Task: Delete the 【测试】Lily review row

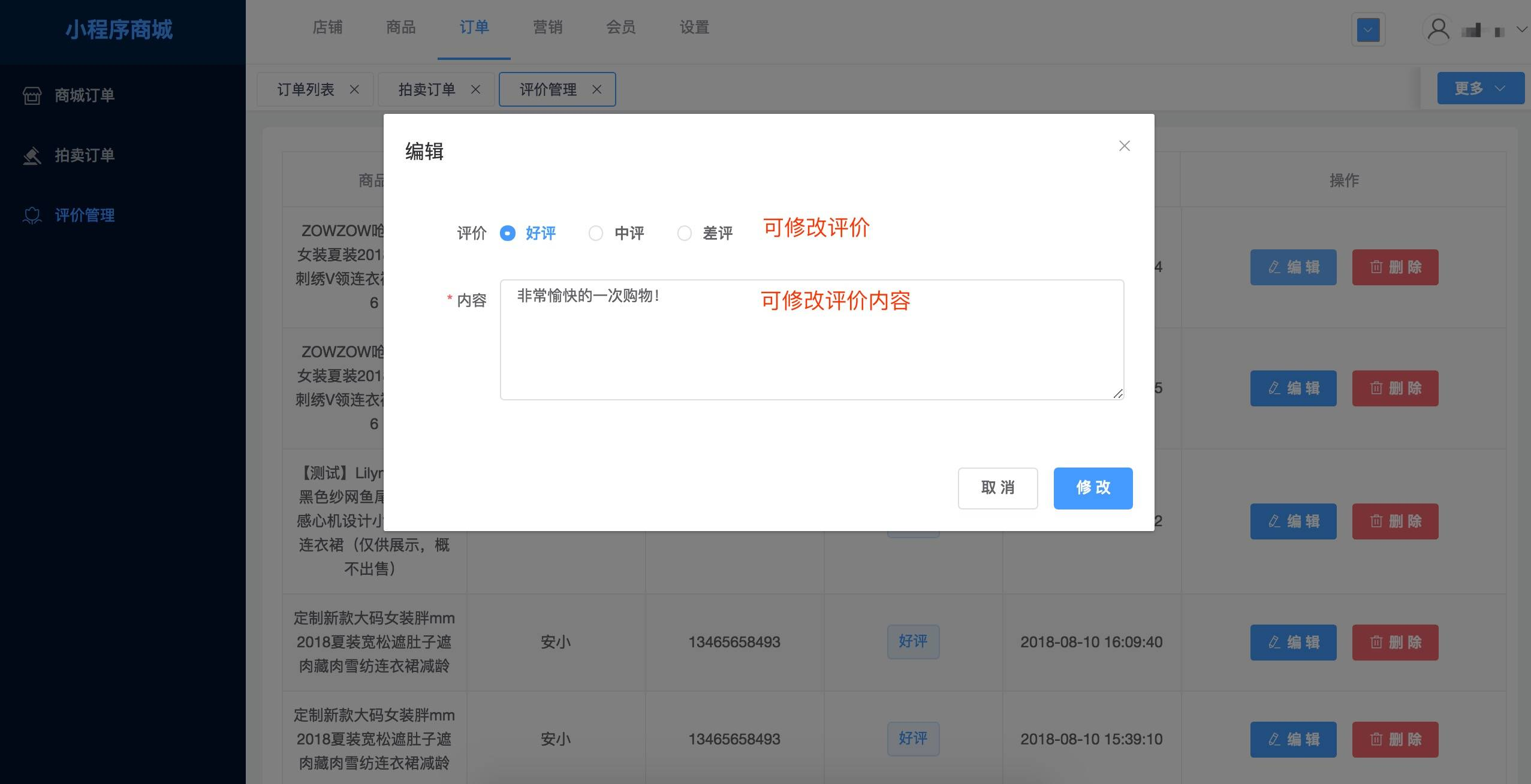Action: (x=1395, y=521)
